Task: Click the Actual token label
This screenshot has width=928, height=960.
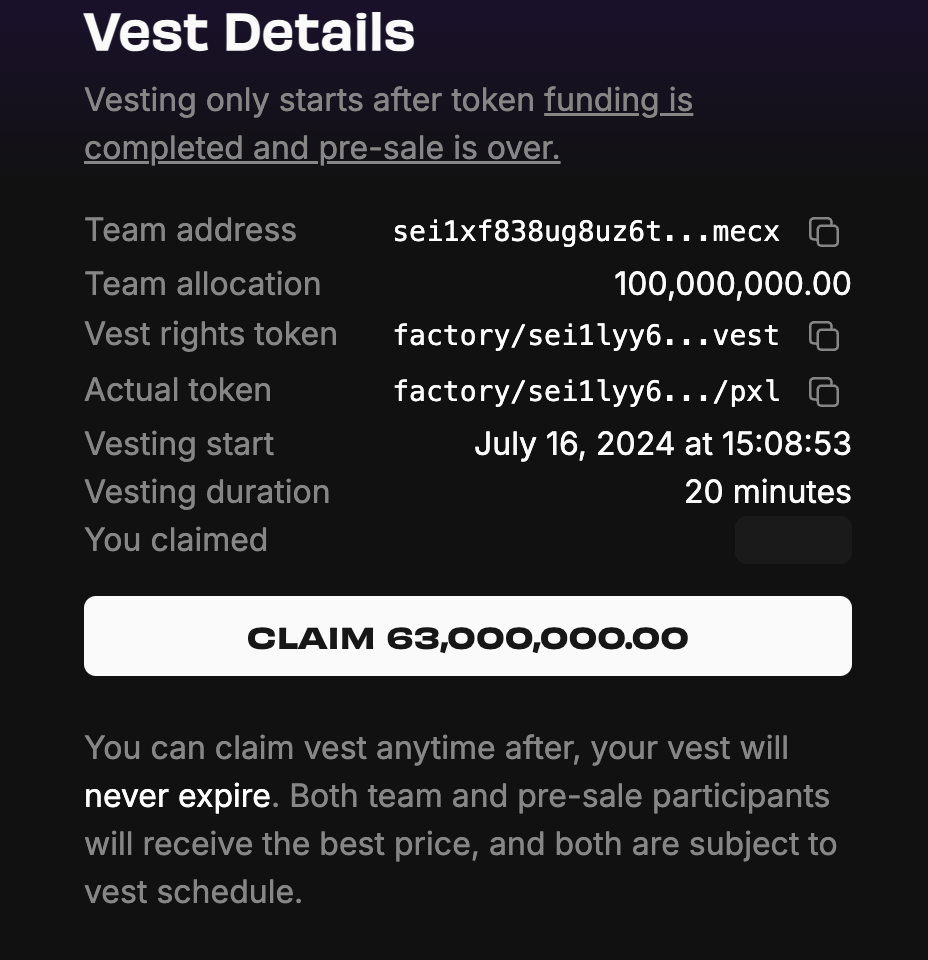Action: click(177, 390)
